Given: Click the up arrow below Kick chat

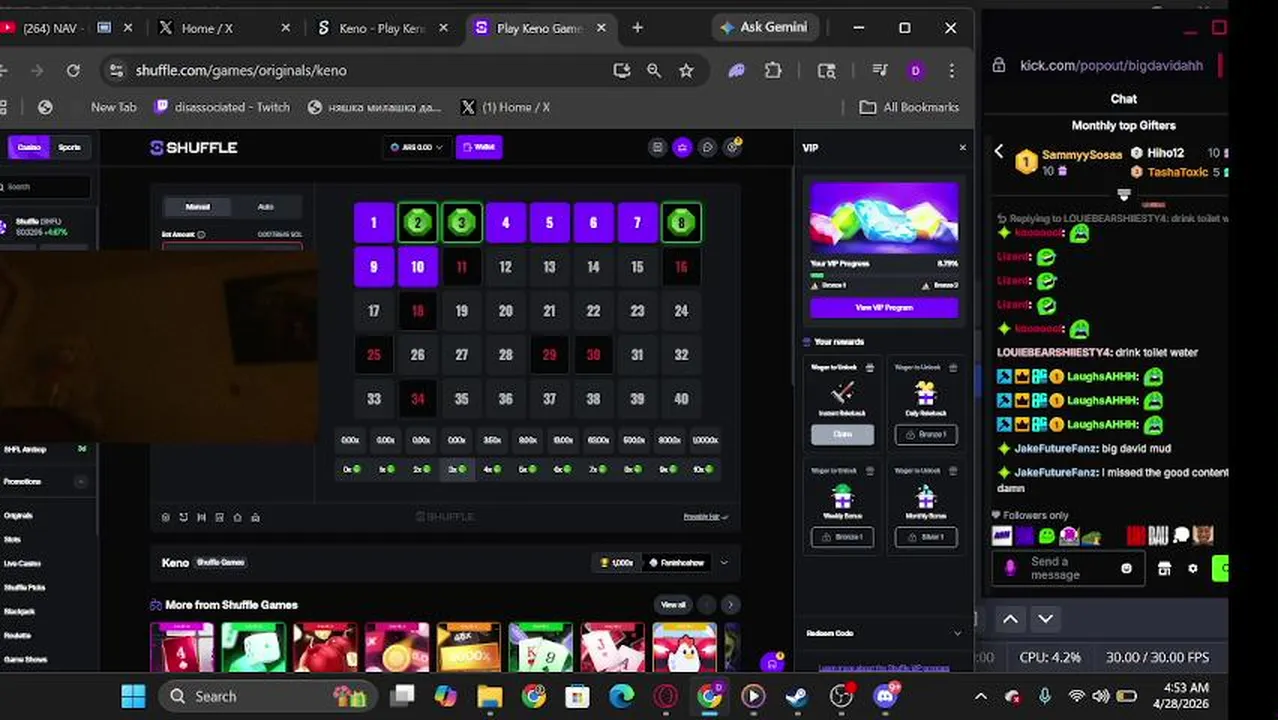Looking at the screenshot, I should (x=1010, y=619).
